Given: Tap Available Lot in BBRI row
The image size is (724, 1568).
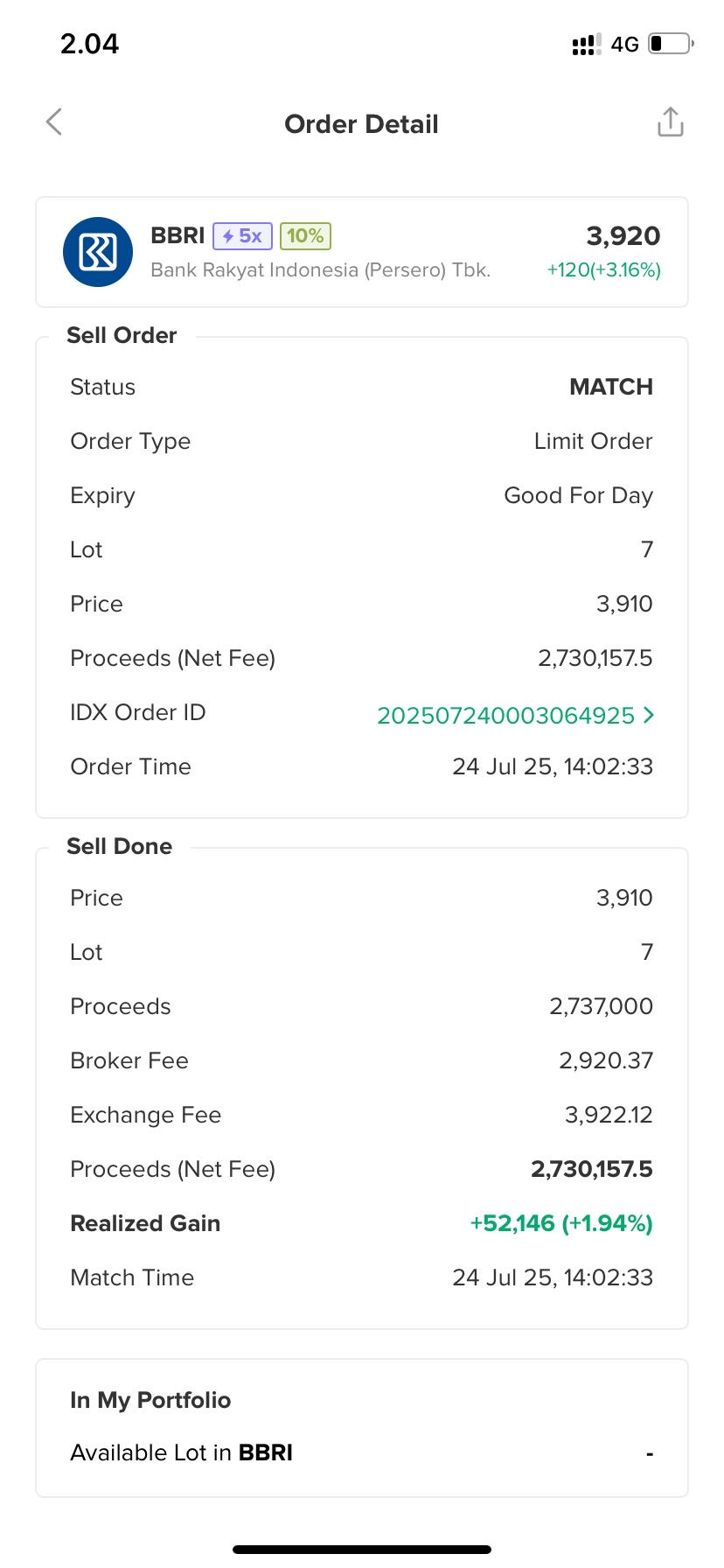Looking at the screenshot, I should 362,1452.
